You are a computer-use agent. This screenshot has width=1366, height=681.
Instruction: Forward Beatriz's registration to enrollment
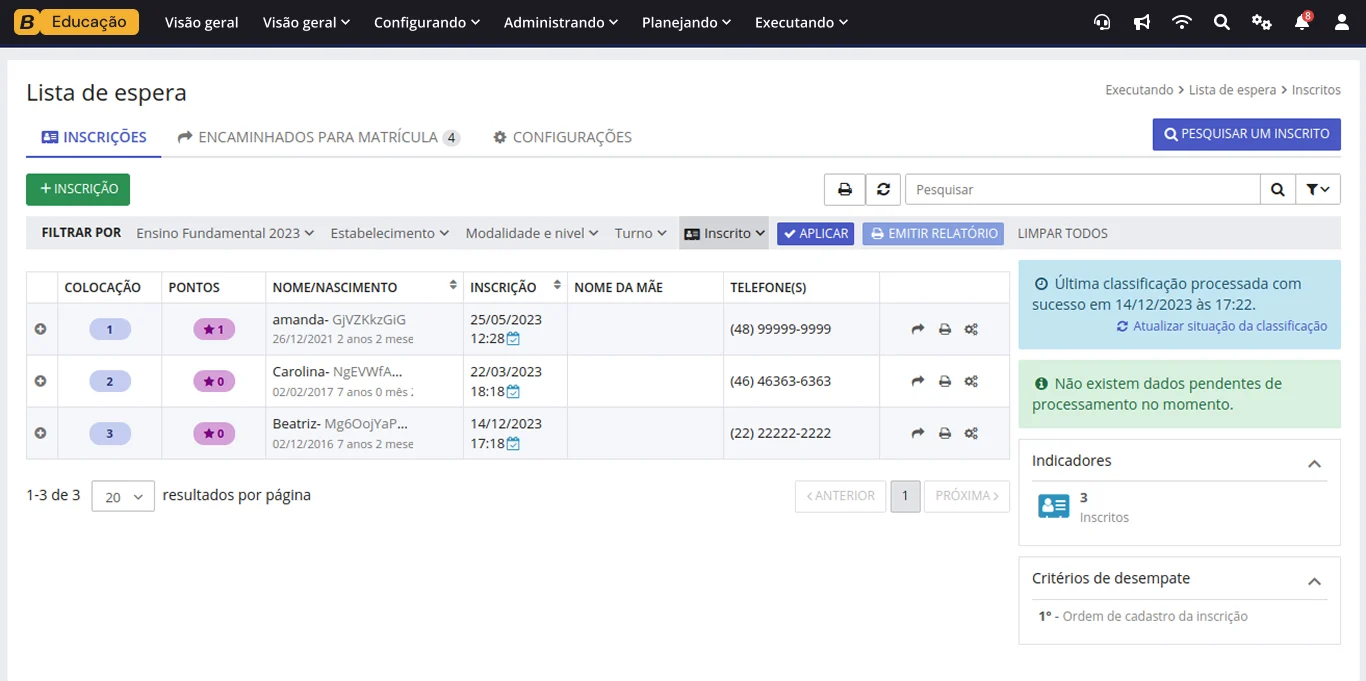(918, 433)
